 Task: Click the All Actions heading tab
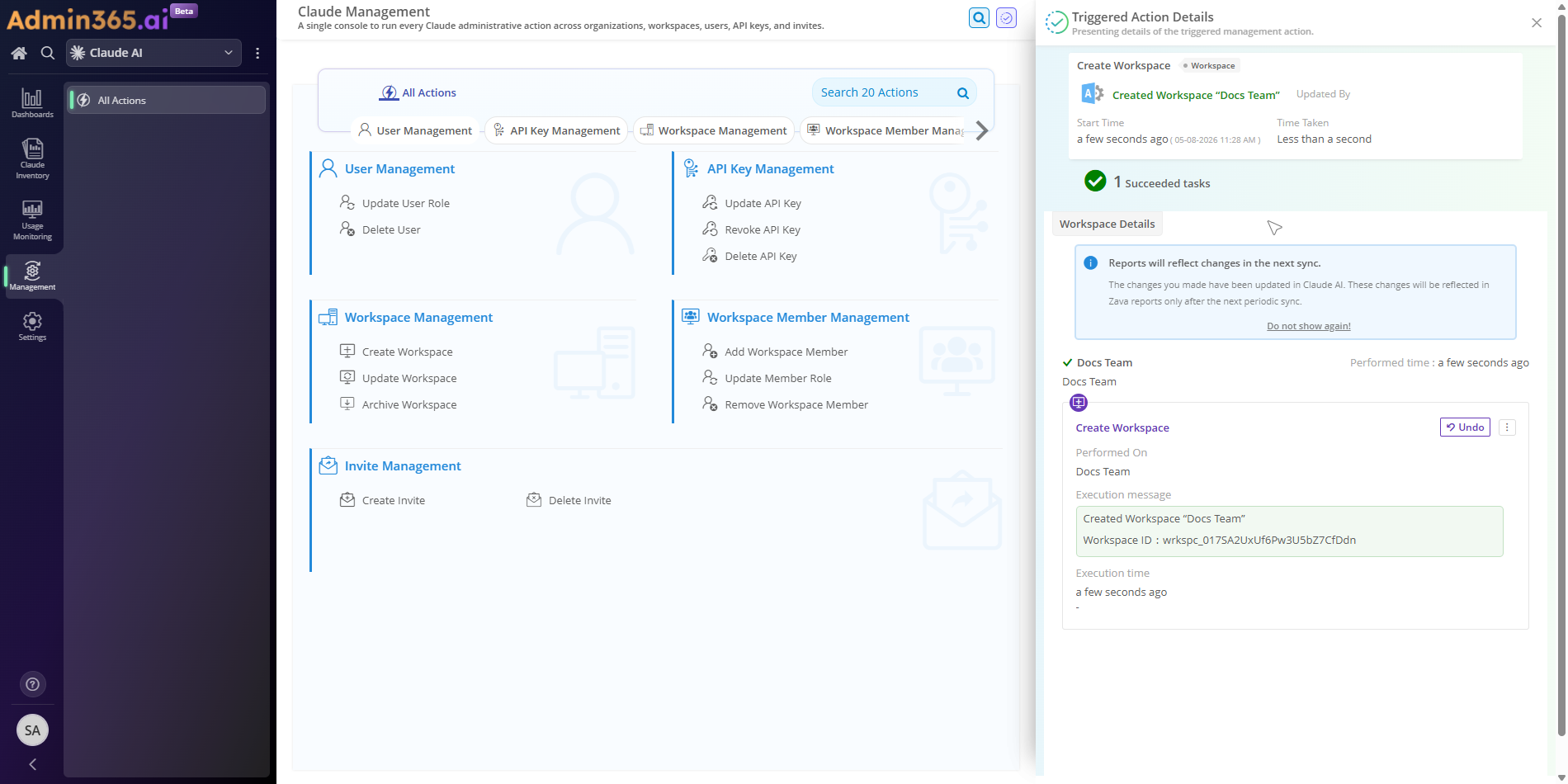click(418, 92)
